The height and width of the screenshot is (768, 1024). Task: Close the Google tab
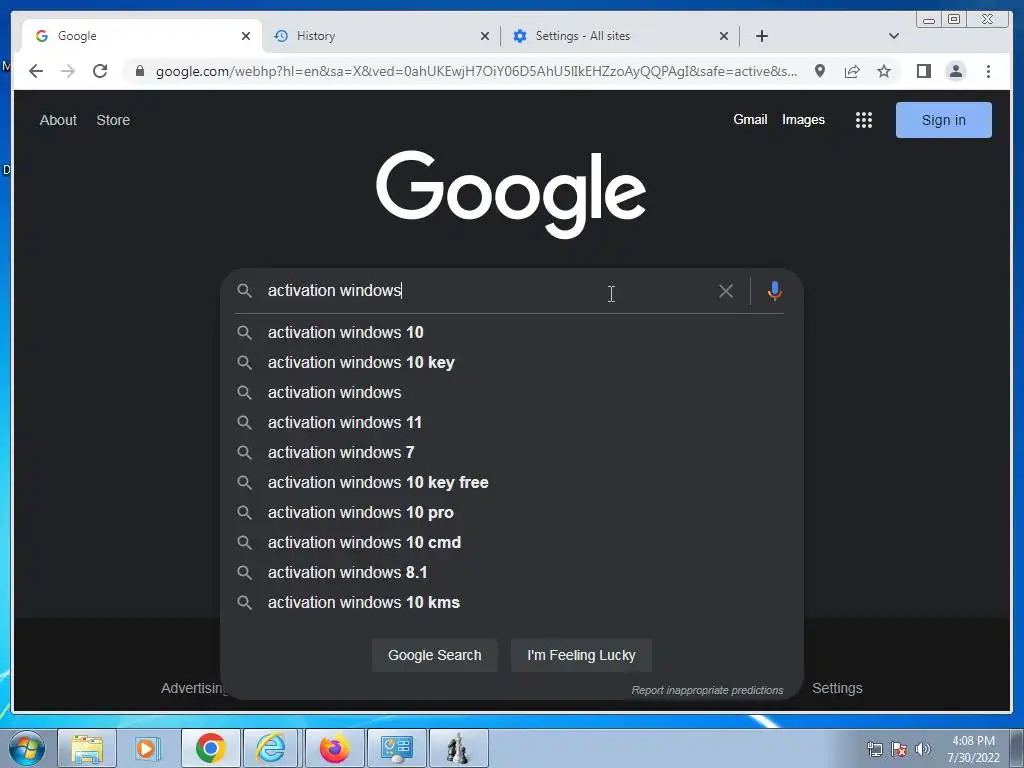(x=246, y=36)
